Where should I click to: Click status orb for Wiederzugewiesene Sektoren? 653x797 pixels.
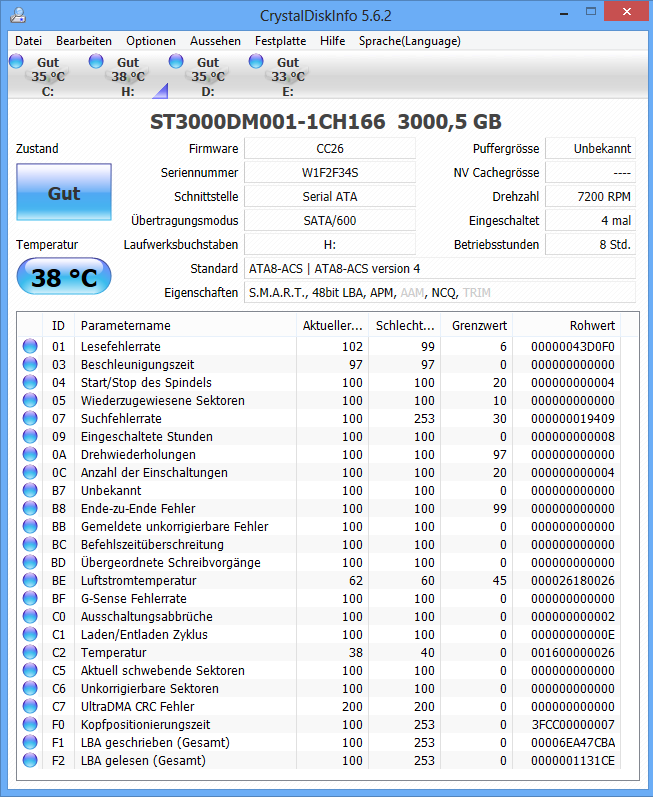[x=30, y=401]
